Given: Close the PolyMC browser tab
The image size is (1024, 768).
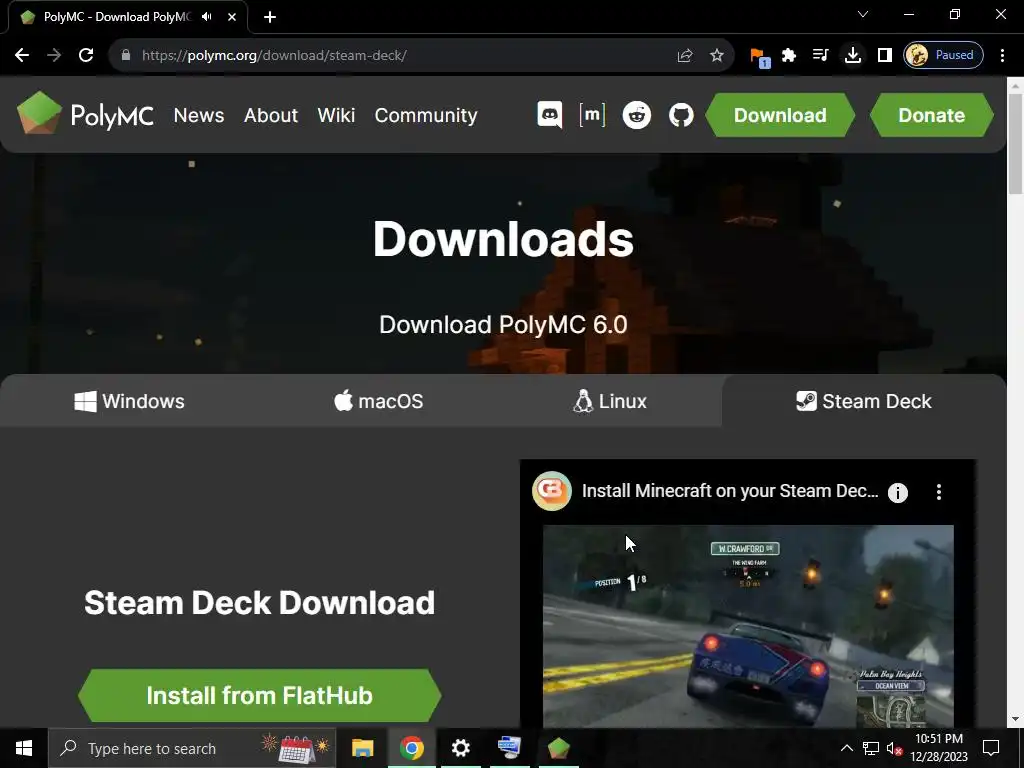Looking at the screenshot, I should click(232, 17).
